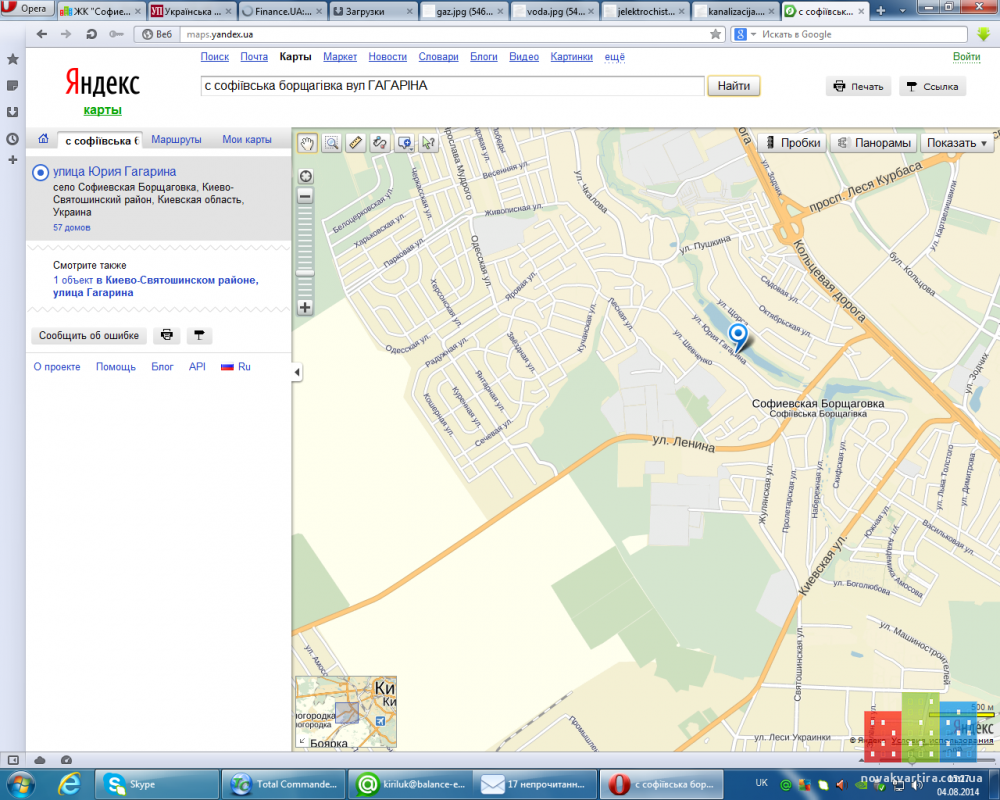Select the hand pan map tool

(x=307, y=143)
